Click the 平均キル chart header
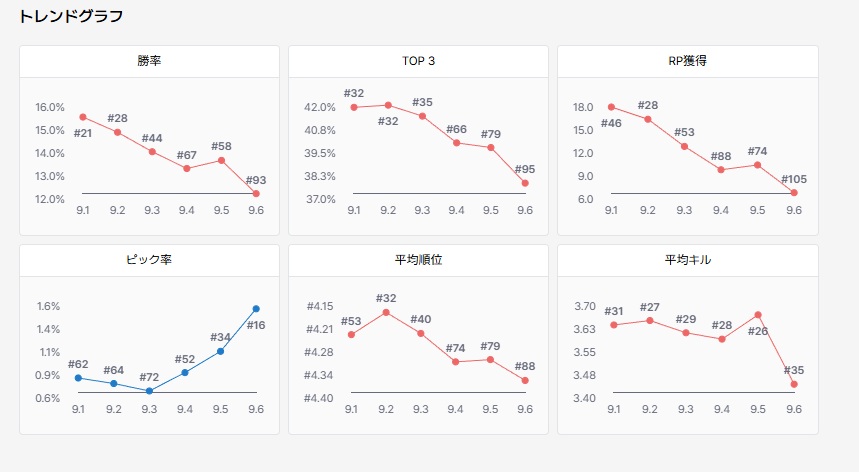Screen dimensions: 859x472 click(x=687, y=260)
